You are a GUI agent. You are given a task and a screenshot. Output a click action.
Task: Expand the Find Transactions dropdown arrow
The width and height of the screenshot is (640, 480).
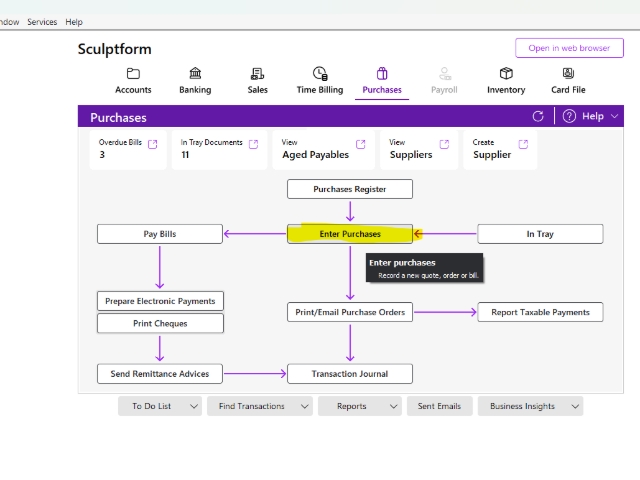pyautogui.click(x=304, y=406)
